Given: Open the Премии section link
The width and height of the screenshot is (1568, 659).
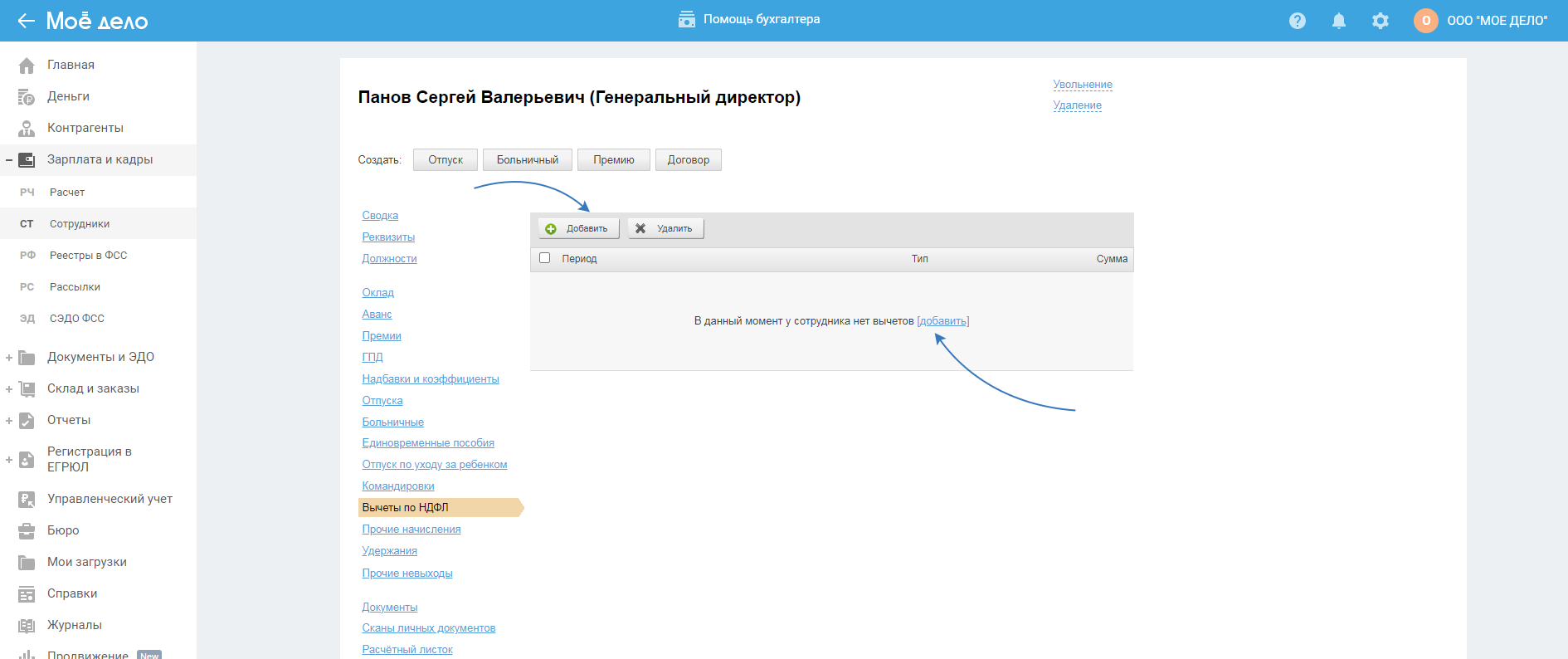Looking at the screenshot, I should [382, 335].
